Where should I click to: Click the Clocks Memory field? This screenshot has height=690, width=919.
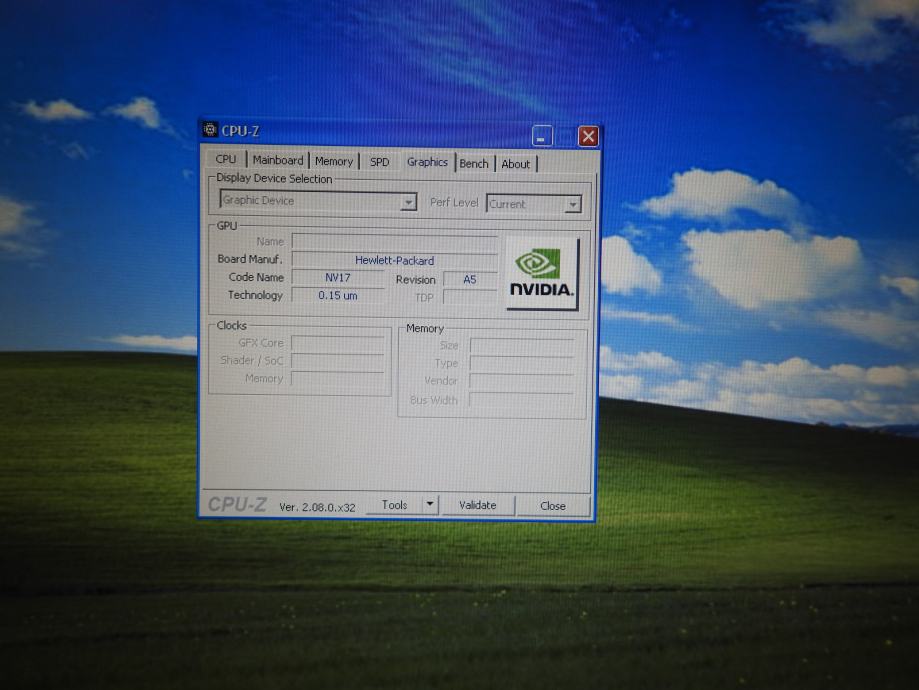point(338,379)
